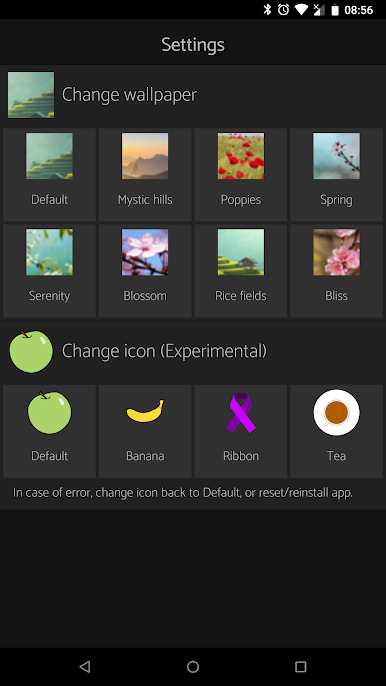Image resolution: width=386 pixels, height=686 pixels.
Task: Choose the Mystic hills wallpaper
Action: click(x=145, y=175)
